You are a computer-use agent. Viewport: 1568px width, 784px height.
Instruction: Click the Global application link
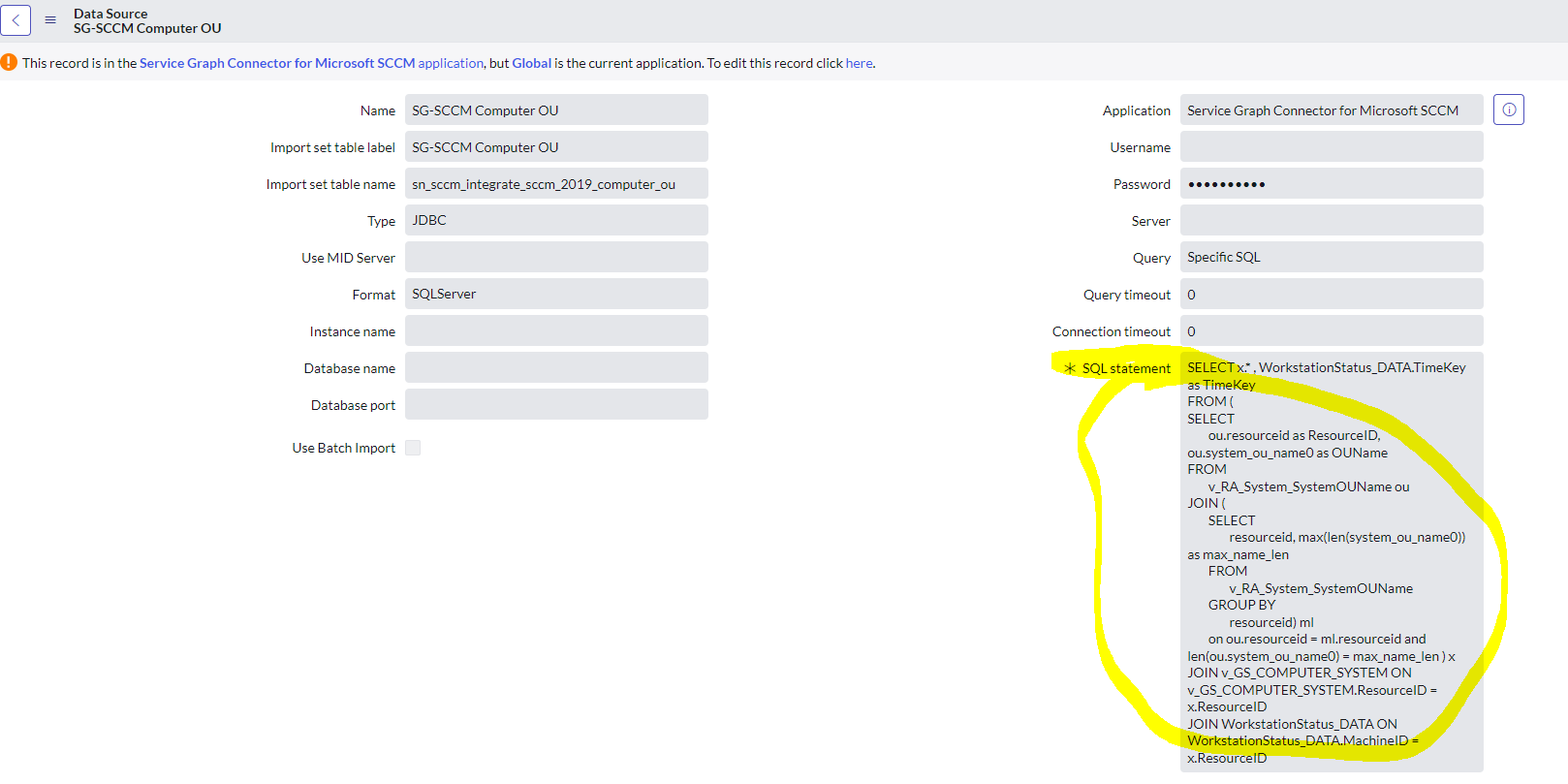coord(531,63)
